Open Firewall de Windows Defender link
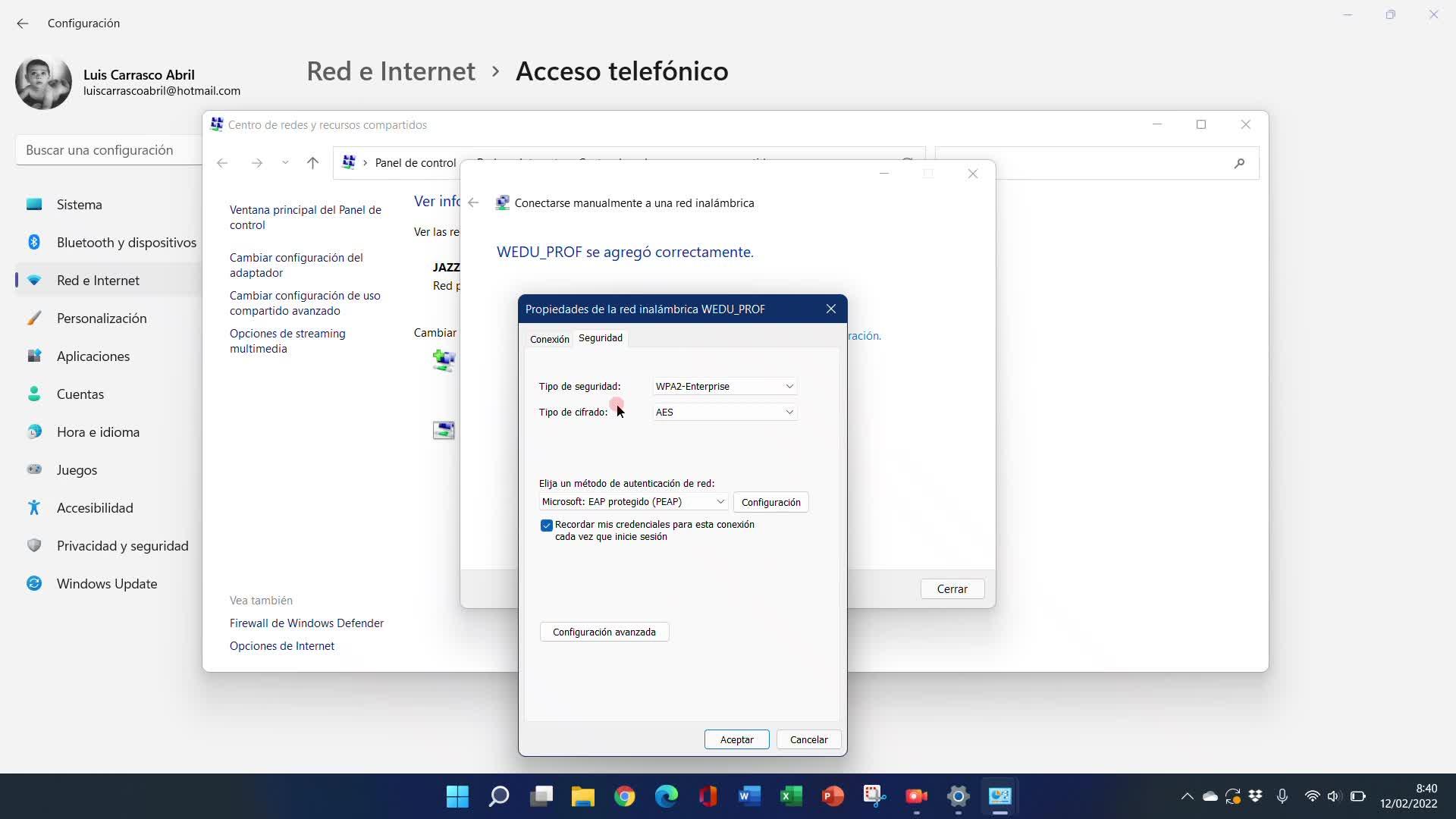 [306, 623]
